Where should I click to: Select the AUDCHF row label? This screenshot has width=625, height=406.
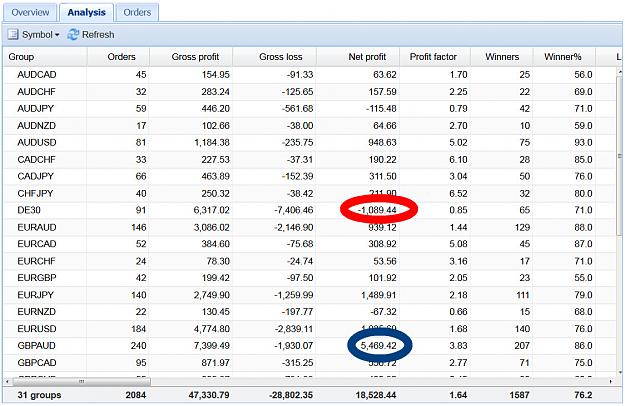(x=36, y=92)
